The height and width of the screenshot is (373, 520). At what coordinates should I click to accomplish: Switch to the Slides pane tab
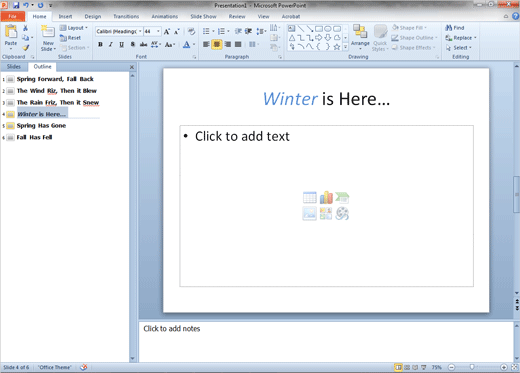14,67
